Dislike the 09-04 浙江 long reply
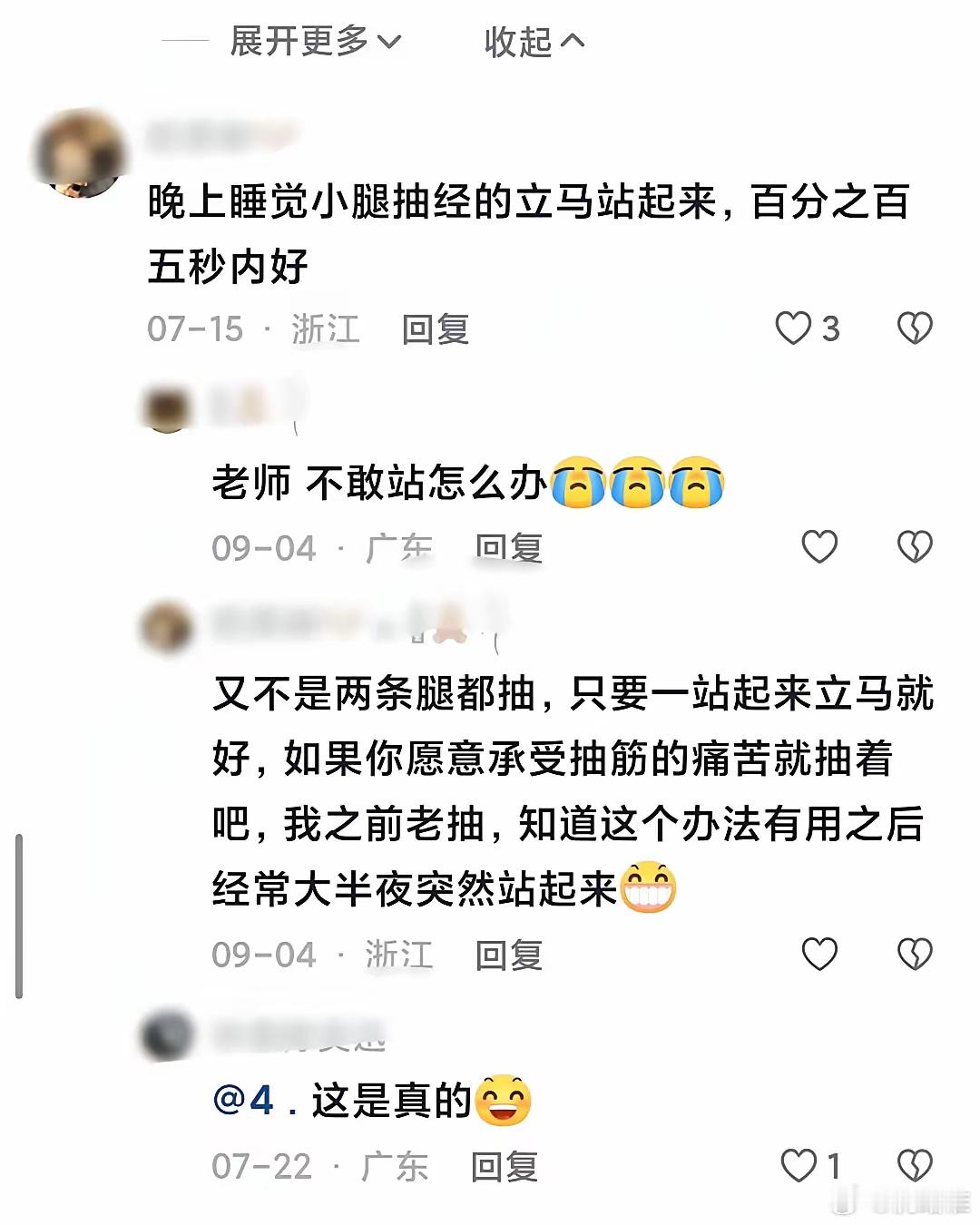 coord(915,954)
